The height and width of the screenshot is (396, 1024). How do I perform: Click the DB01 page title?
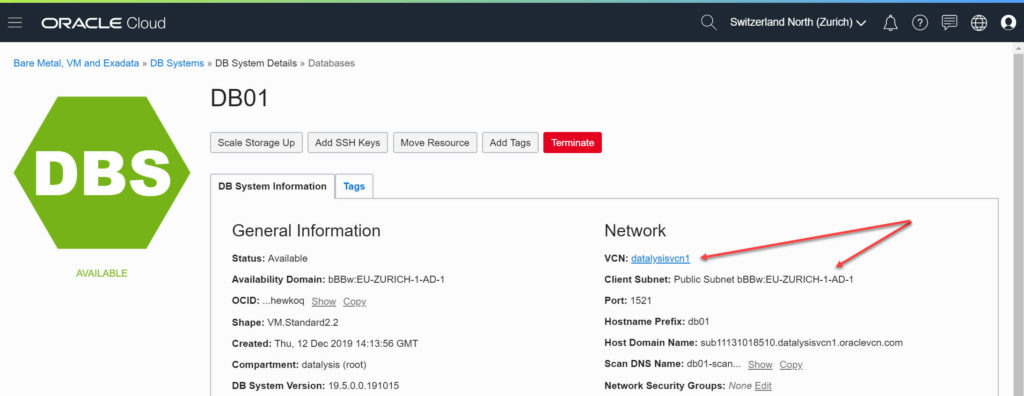[239, 98]
